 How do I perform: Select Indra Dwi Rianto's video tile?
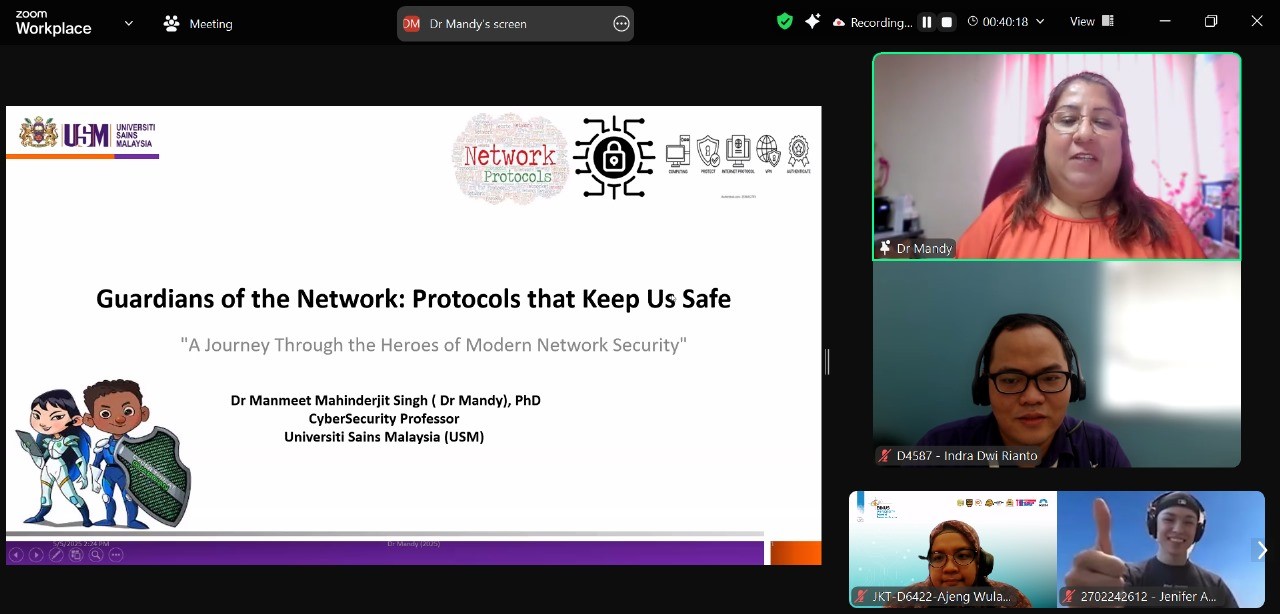1057,364
